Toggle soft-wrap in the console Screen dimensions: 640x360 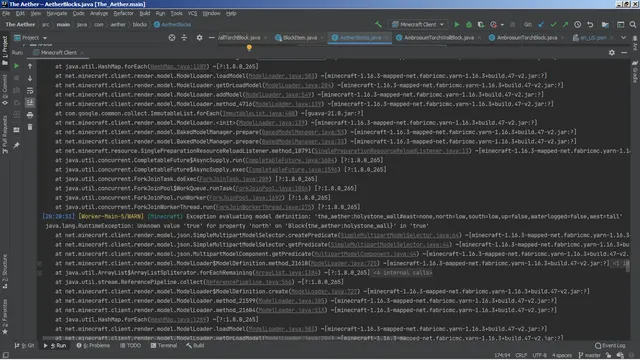point(30,90)
